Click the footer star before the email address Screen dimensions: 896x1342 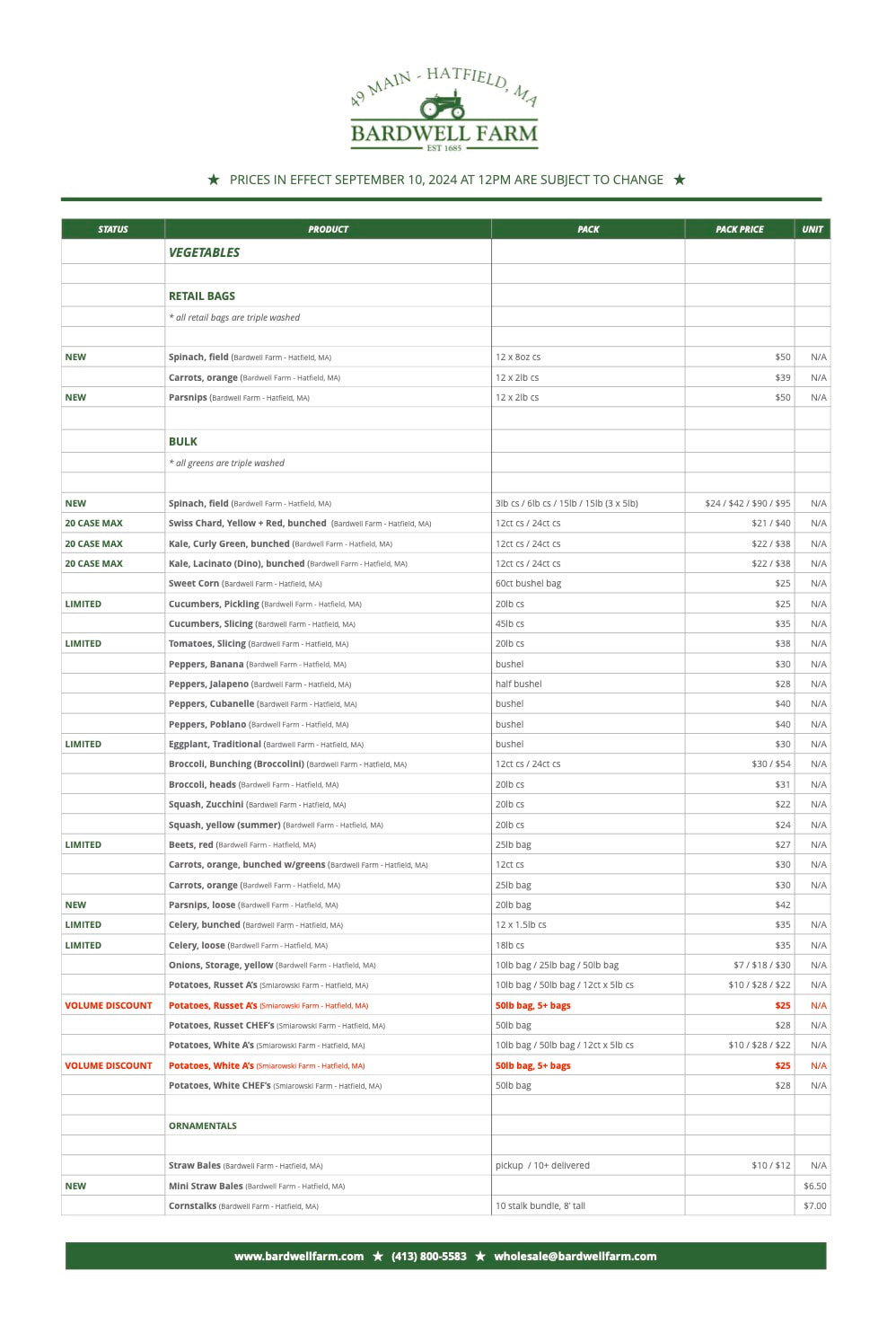(x=480, y=1256)
